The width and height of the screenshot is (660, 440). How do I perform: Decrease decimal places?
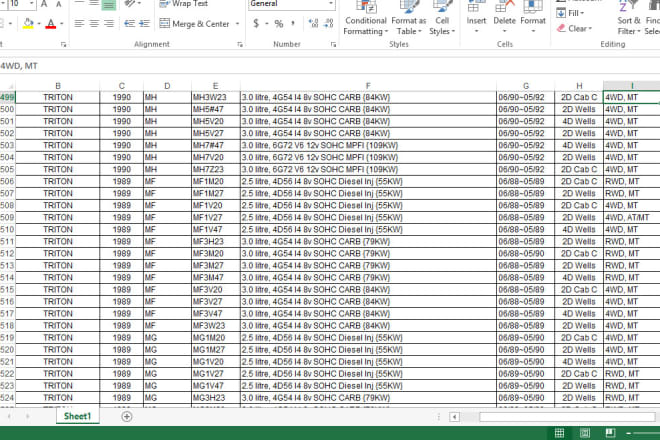[x=329, y=24]
